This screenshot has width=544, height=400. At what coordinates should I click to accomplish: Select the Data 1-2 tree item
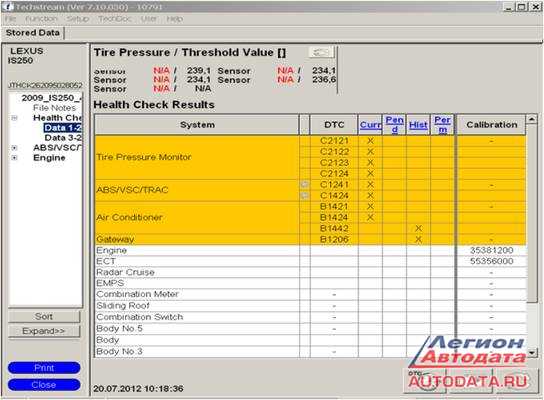click(63, 128)
